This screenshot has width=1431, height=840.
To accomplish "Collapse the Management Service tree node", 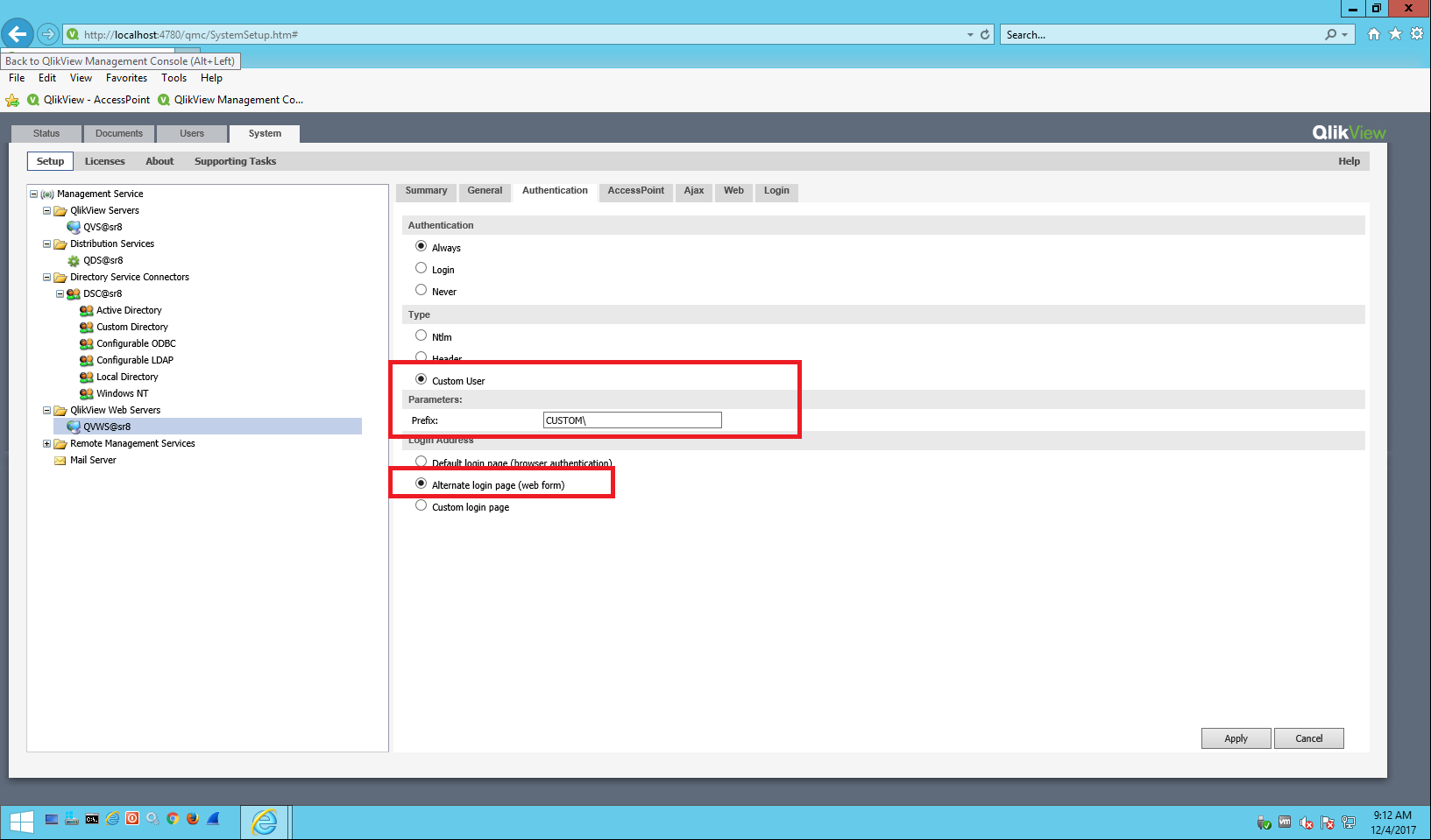I will [x=34, y=194].
